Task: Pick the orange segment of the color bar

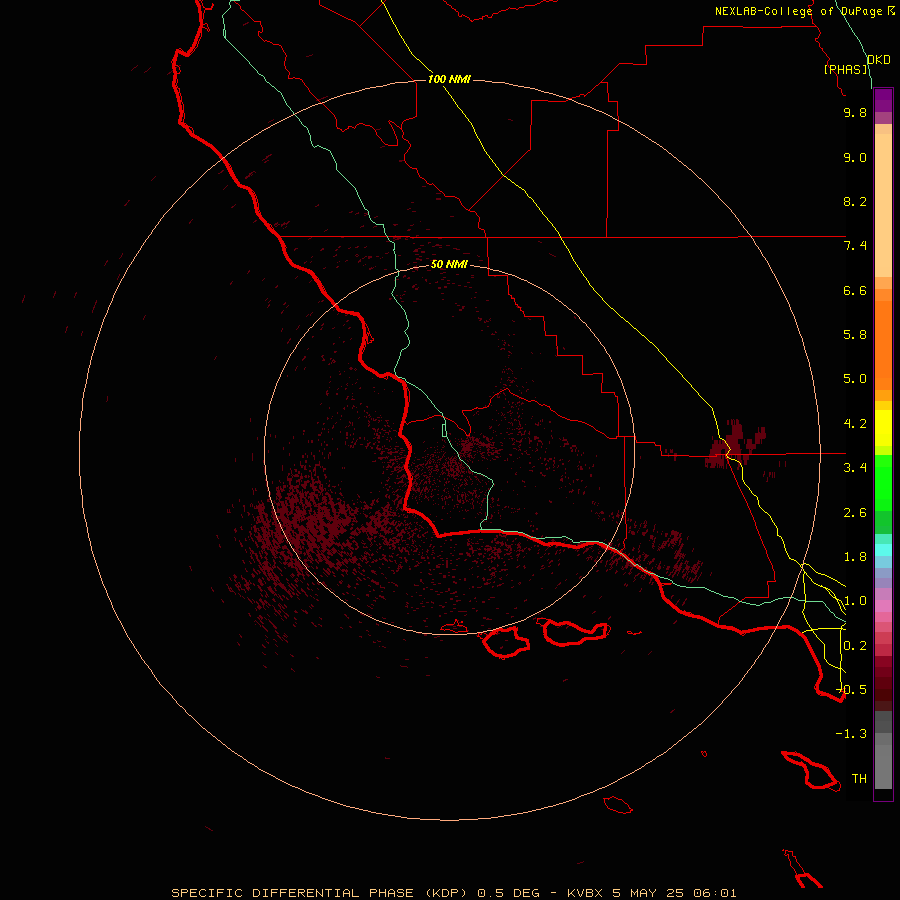Action: click(x=883, y=345)
